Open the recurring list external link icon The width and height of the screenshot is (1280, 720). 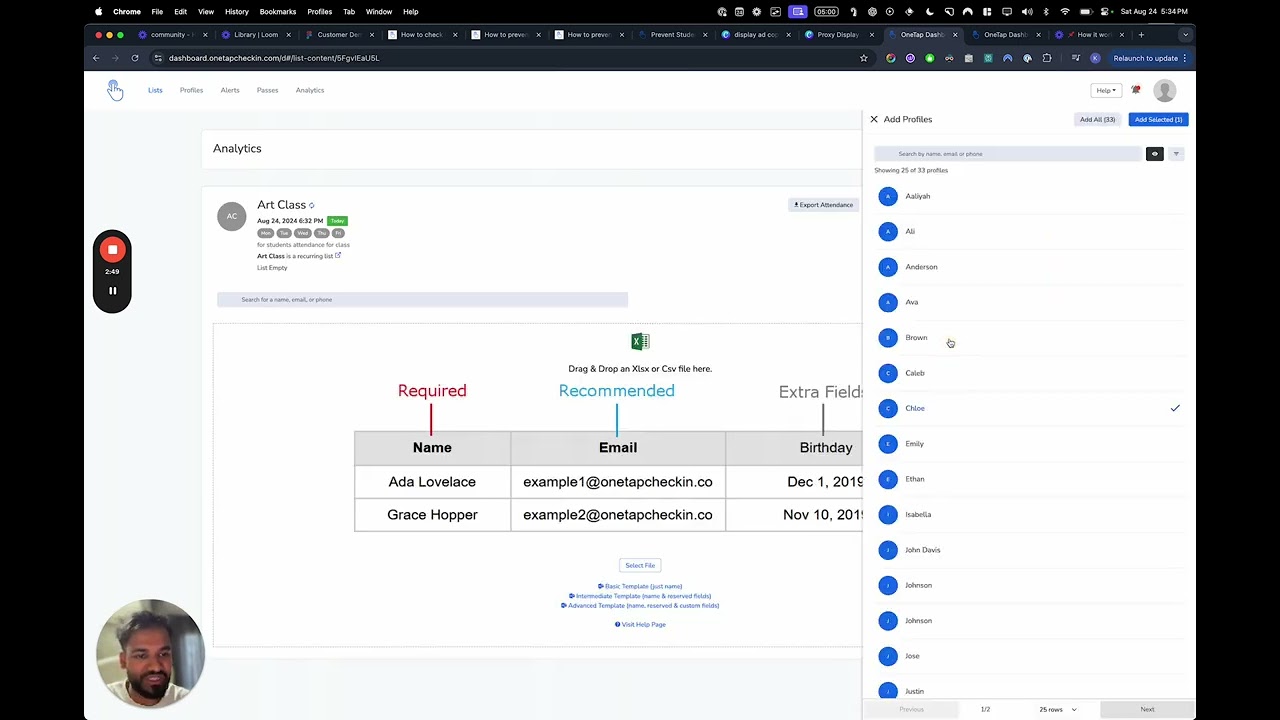pos(338,255)
